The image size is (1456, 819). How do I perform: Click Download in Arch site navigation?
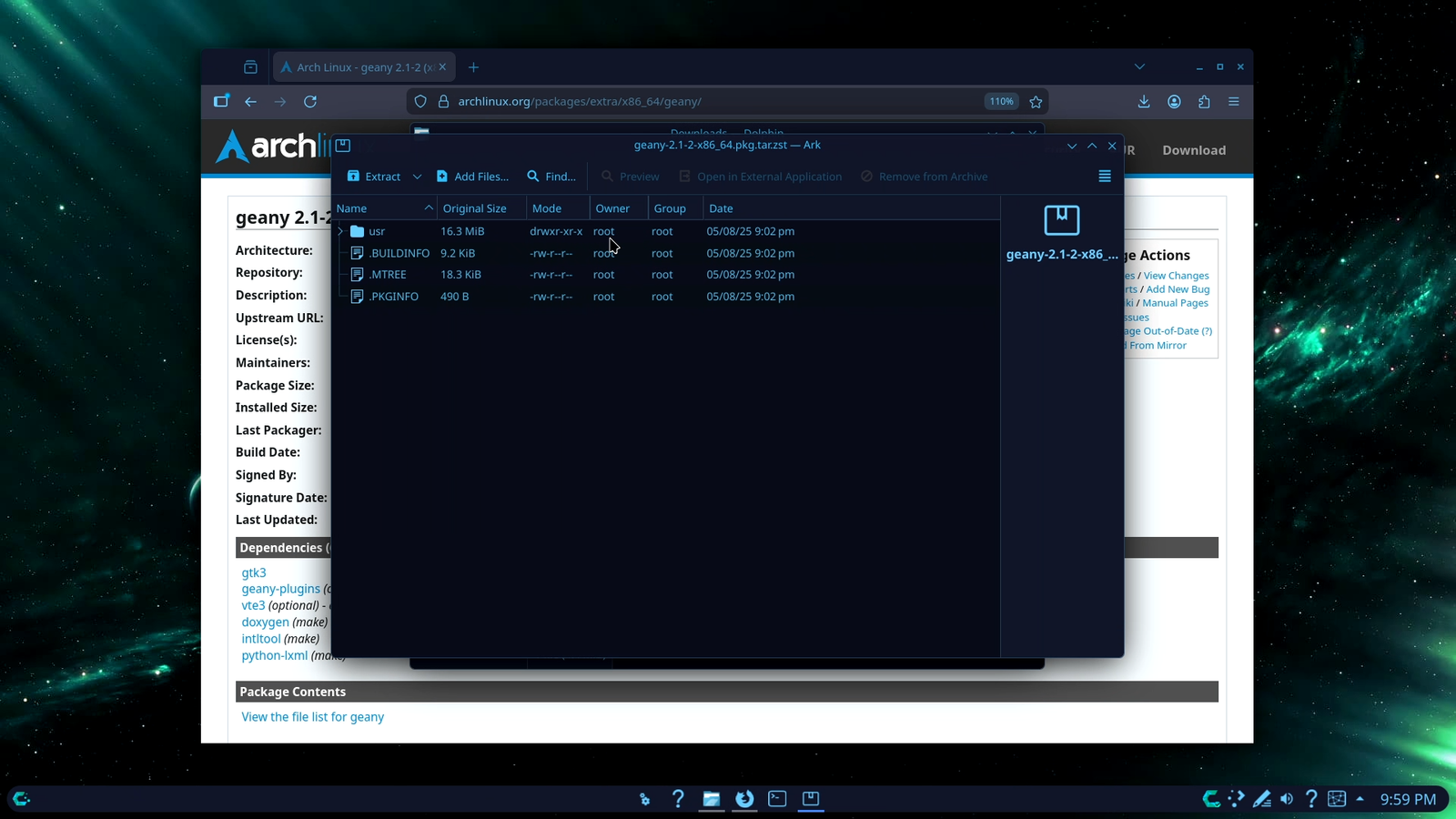coord(1194,150)
